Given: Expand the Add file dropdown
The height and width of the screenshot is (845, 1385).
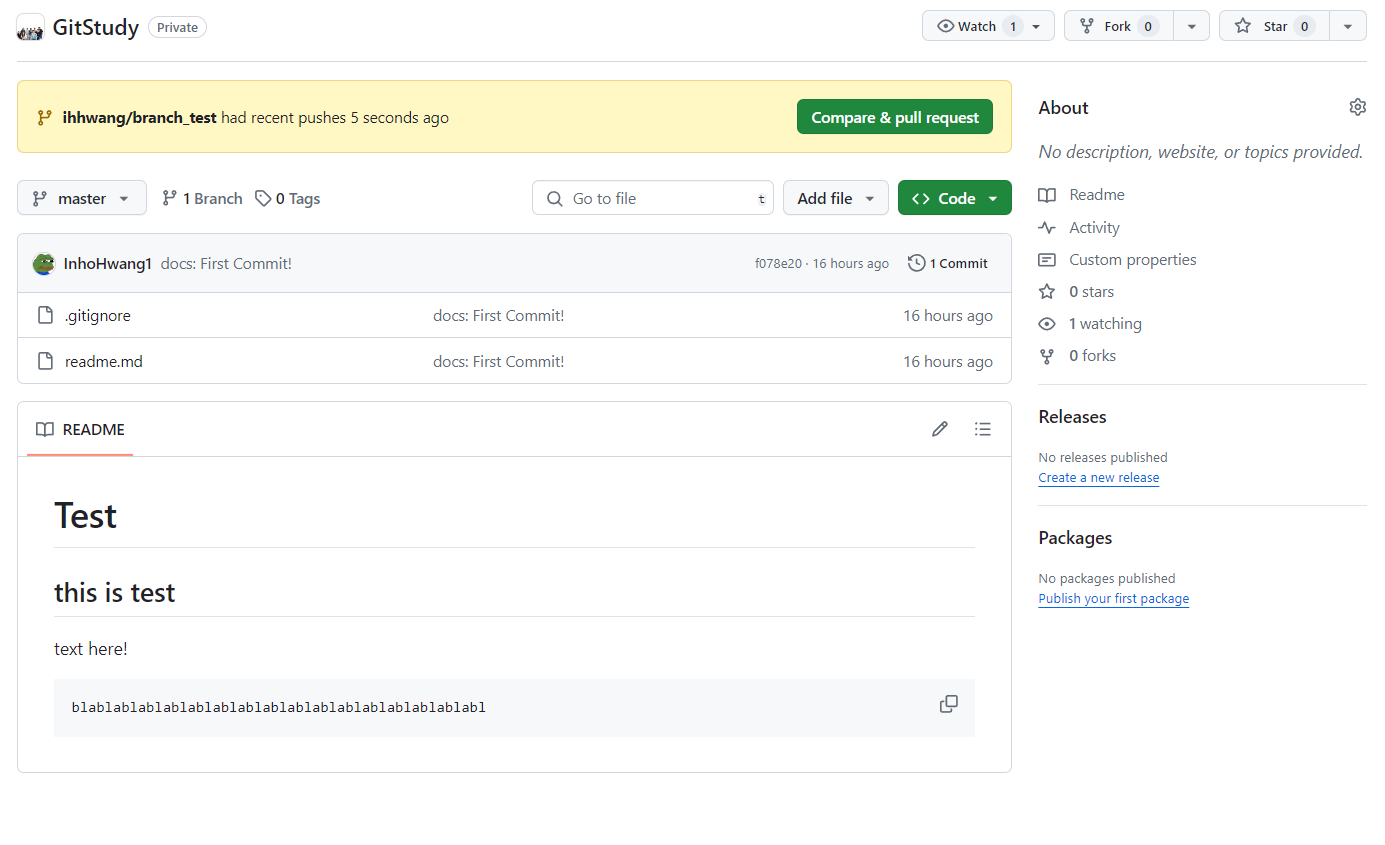Looking at the screenshot, I should pyautogui.click(x=836, y=198).
